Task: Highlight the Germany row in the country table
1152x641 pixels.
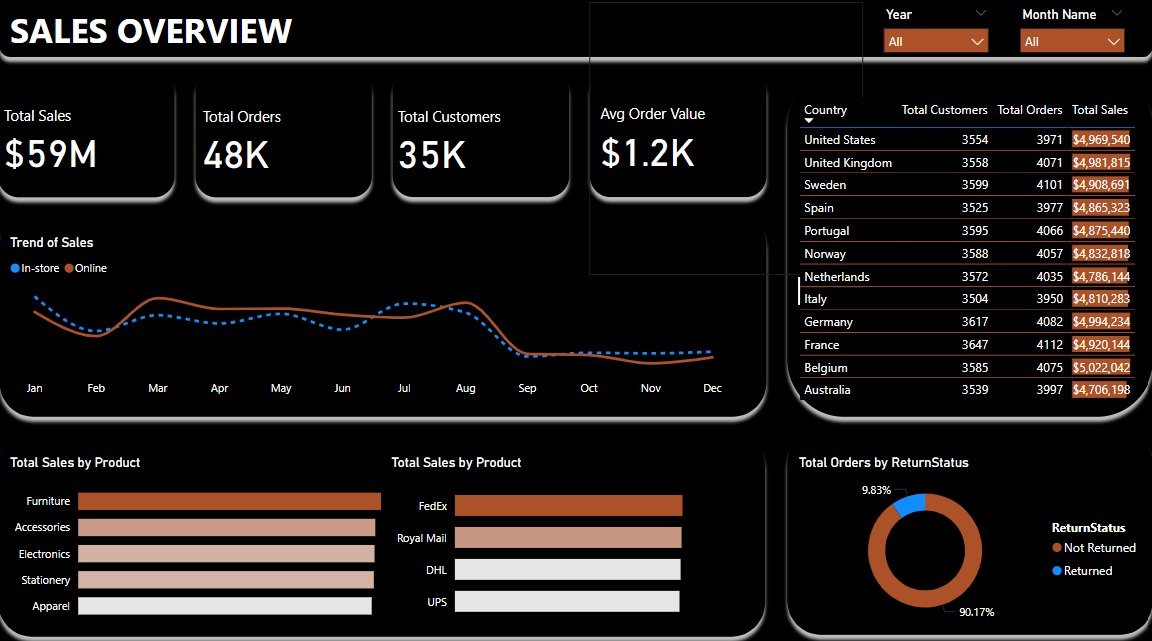Action: (x=900, y=321)
